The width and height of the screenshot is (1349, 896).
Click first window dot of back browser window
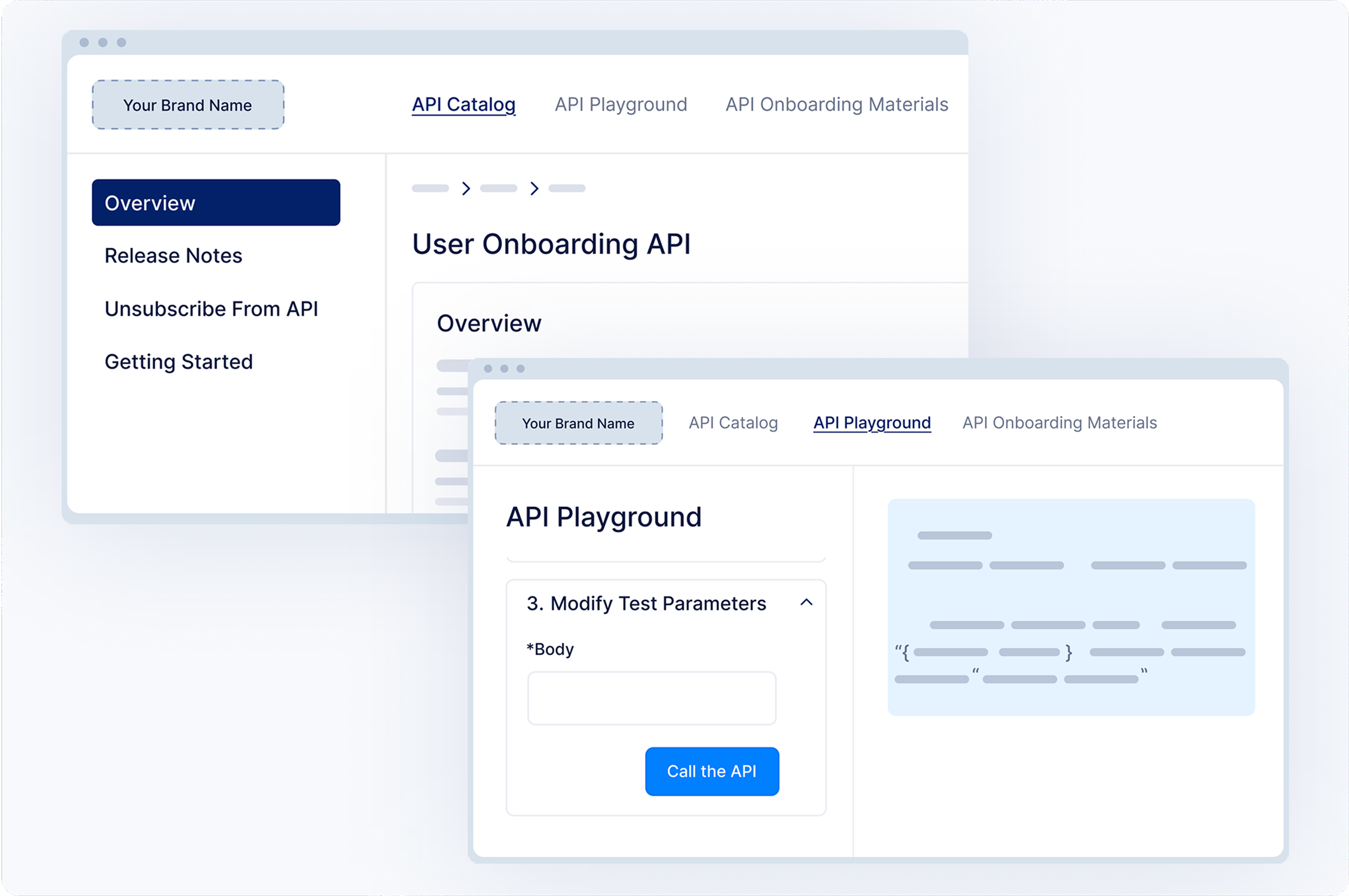[x=84, y=42]
